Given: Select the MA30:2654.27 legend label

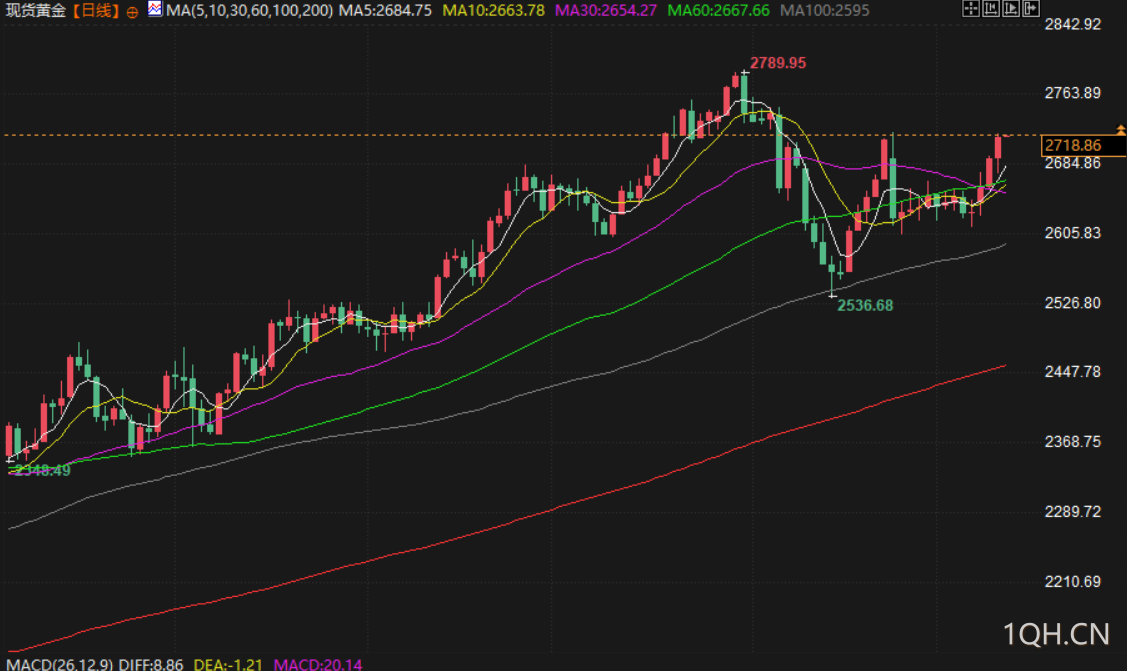Looking at the screenshot, I should click(x=606, y=11).
